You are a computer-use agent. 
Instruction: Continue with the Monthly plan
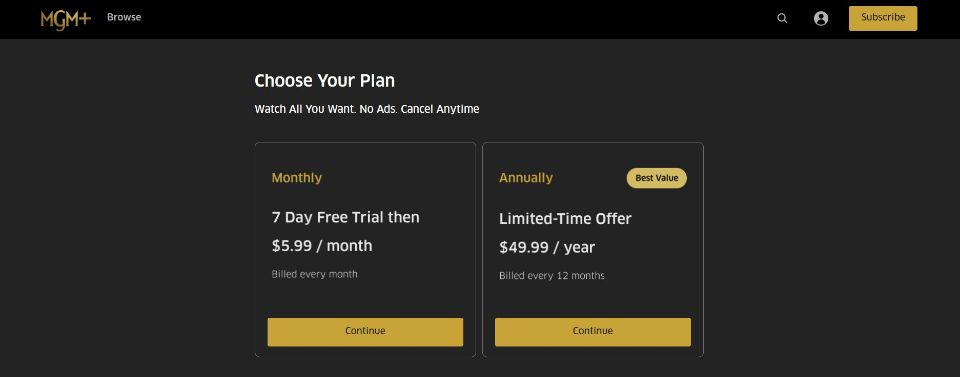[366, 332]
